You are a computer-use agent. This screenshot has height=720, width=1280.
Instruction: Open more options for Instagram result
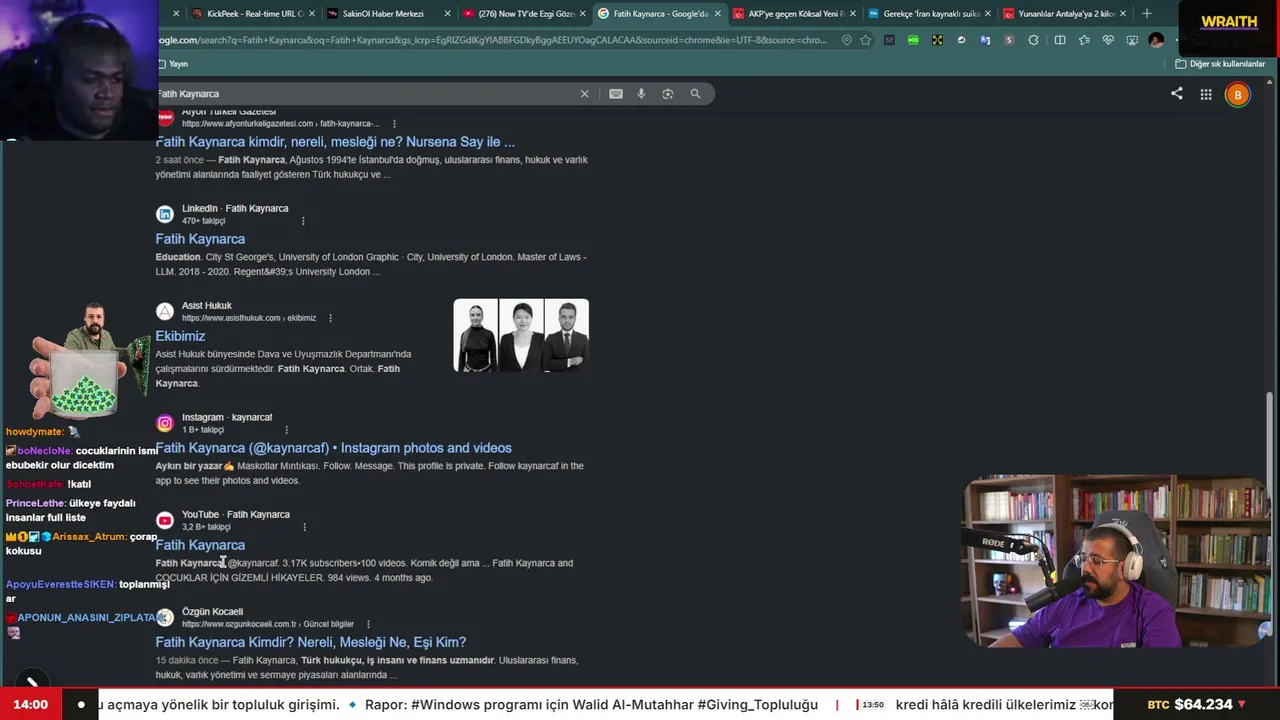pyautogui.click(x=286, y=430)
